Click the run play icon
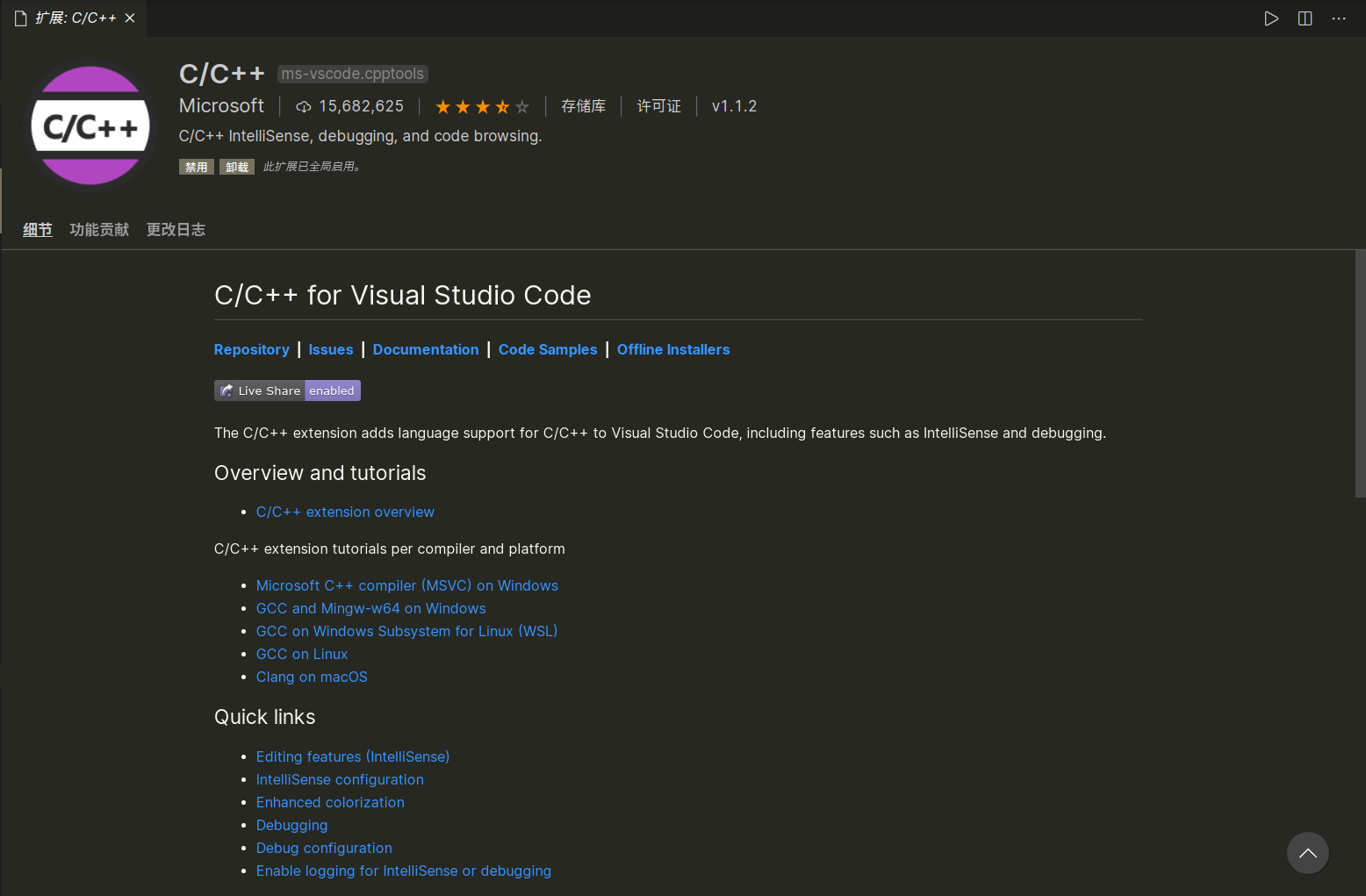 click(1270, 18)
